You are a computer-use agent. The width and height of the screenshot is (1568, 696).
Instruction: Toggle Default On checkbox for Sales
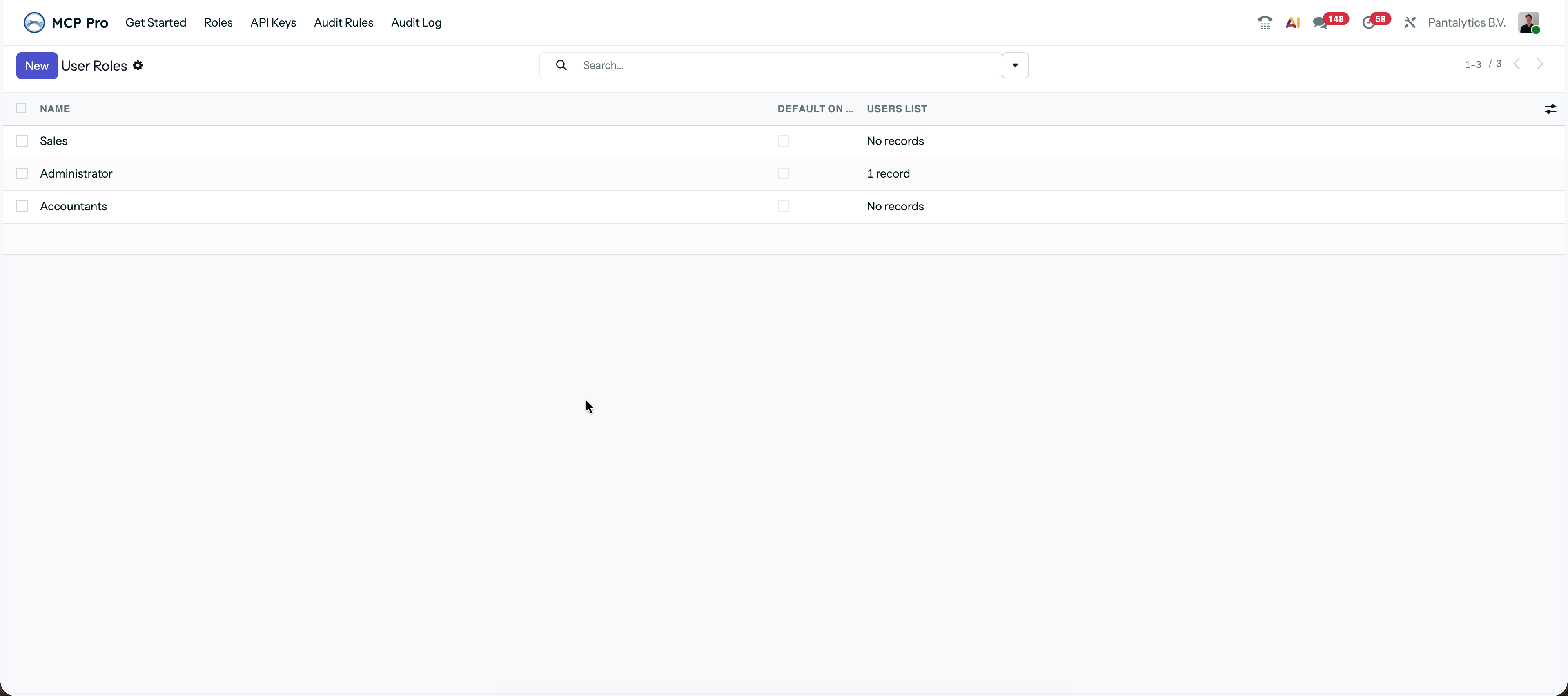click(784, 141)
